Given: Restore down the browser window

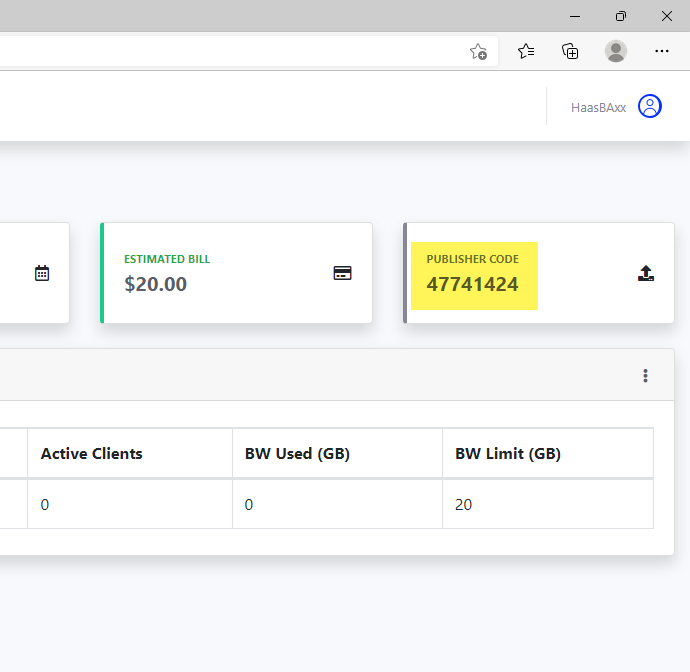Looking at the screenshot, I should pos(620,16).
